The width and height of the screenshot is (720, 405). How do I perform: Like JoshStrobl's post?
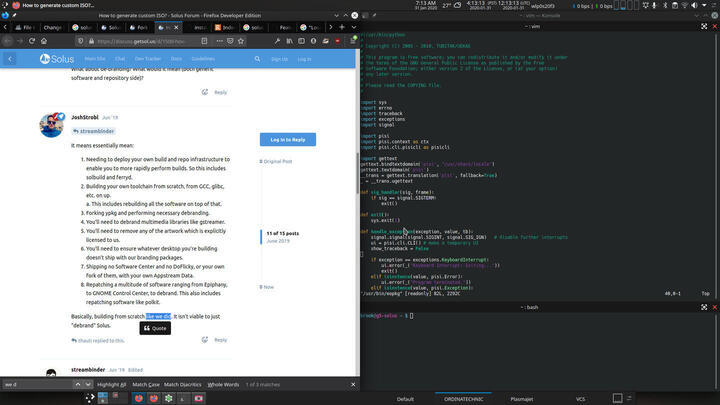[205, 340]
